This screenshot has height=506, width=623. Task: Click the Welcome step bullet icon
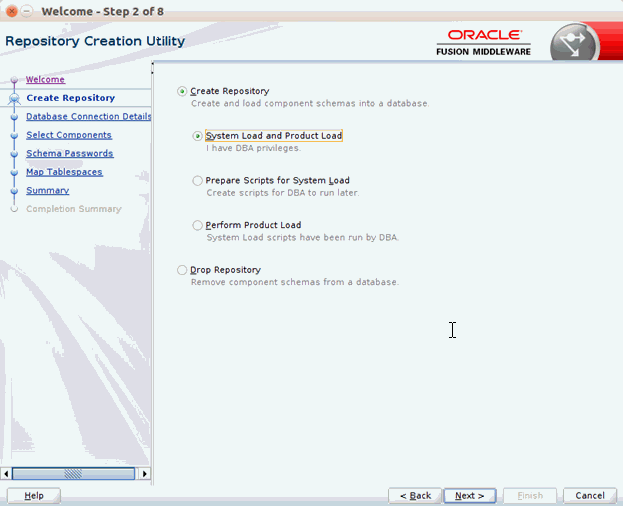[14, 80]
